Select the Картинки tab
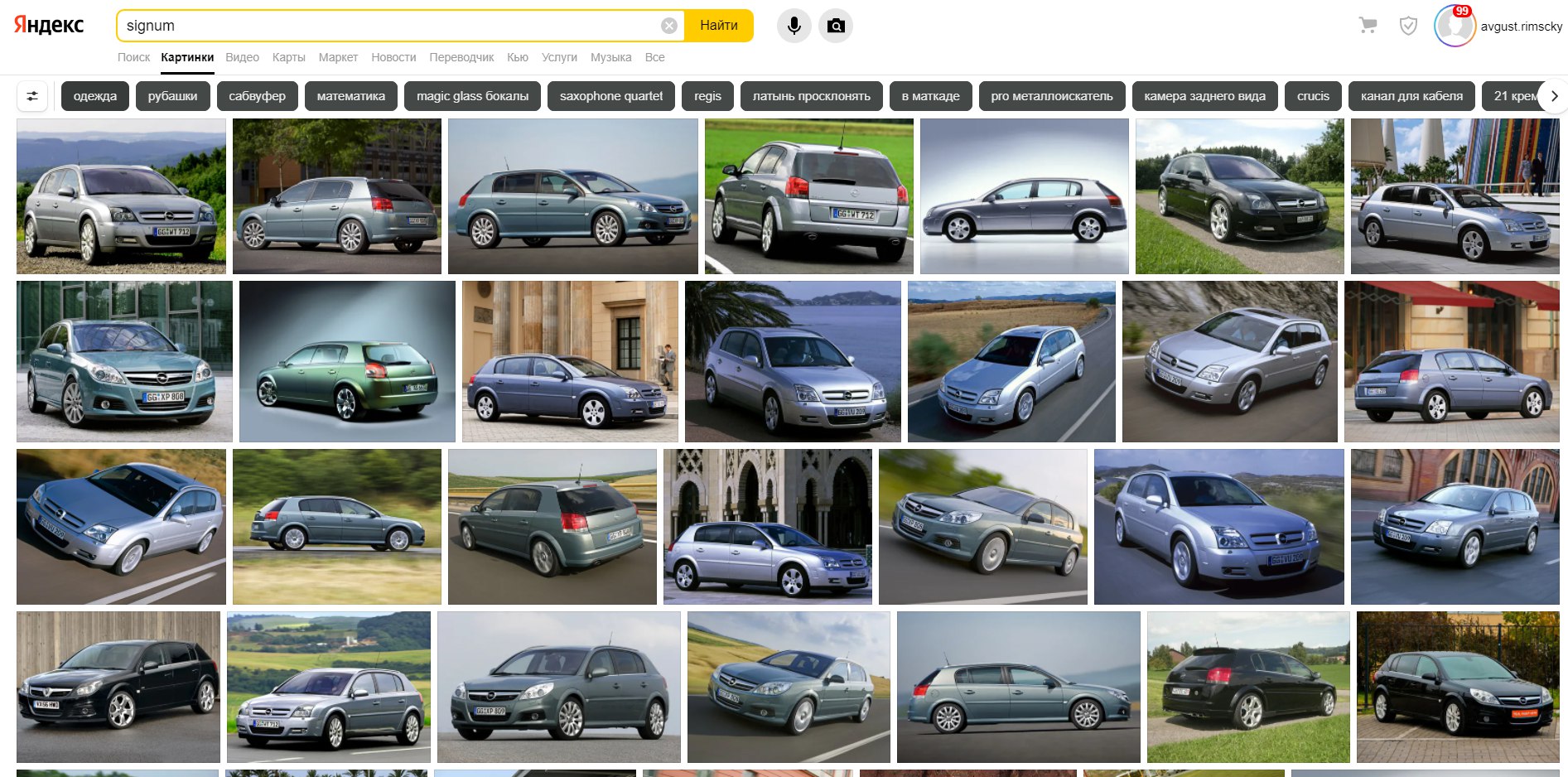Image resolution: width=1568 pixels, height=777 pixels. [x=187, y=57]
